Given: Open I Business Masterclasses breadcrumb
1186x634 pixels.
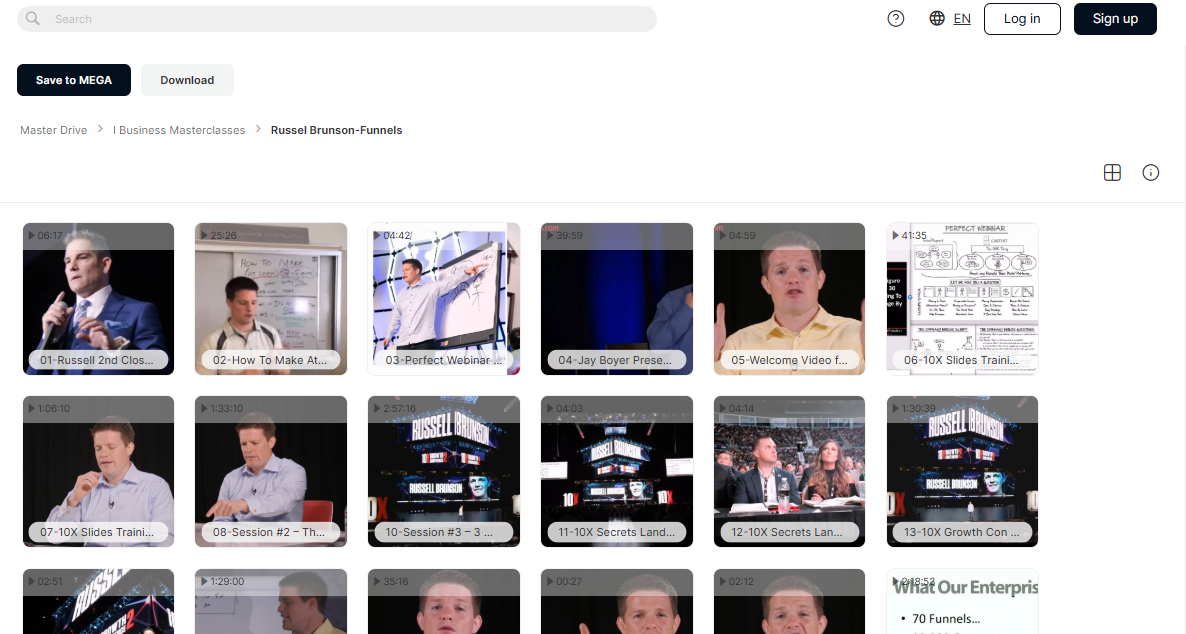Looking at the screenshot, I should coord(179,130).
